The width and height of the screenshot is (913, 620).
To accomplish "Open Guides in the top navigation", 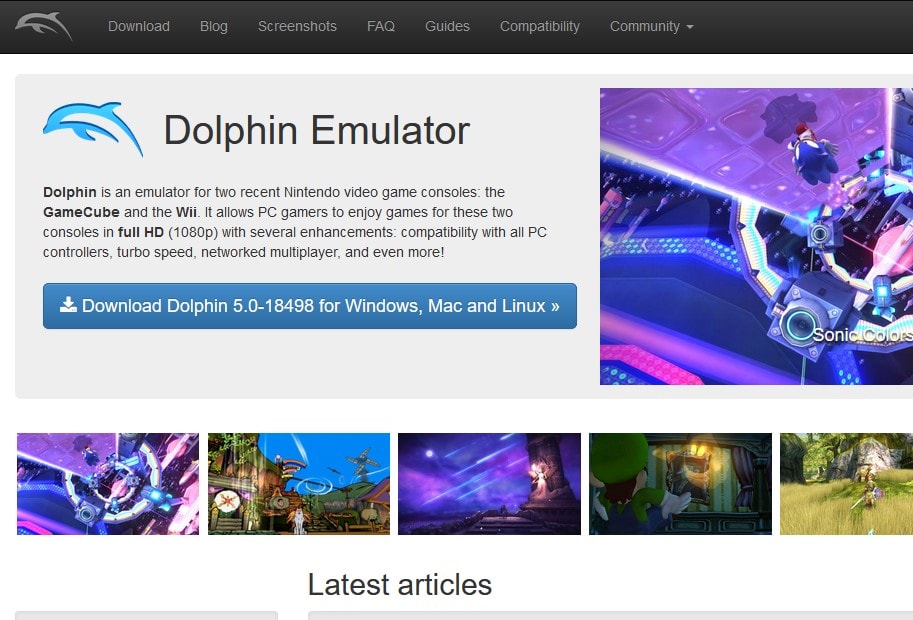I will tap(447, 26).
